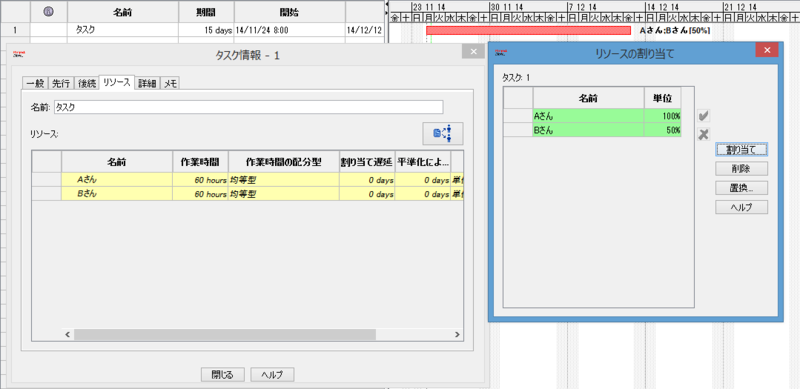This screenshot has height=389, width=800.
Task: Click the 置換... button
Action: [741, 188]
